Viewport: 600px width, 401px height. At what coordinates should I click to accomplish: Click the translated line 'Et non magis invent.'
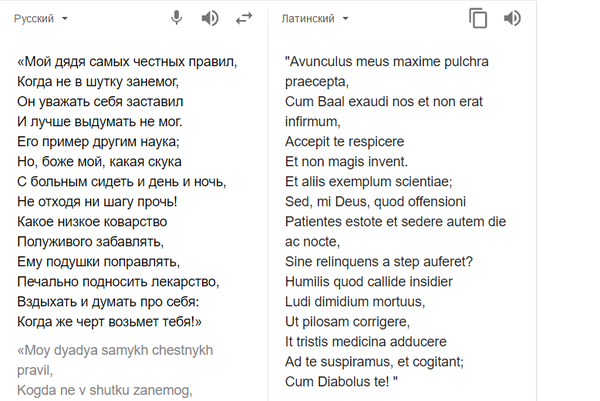346,161
